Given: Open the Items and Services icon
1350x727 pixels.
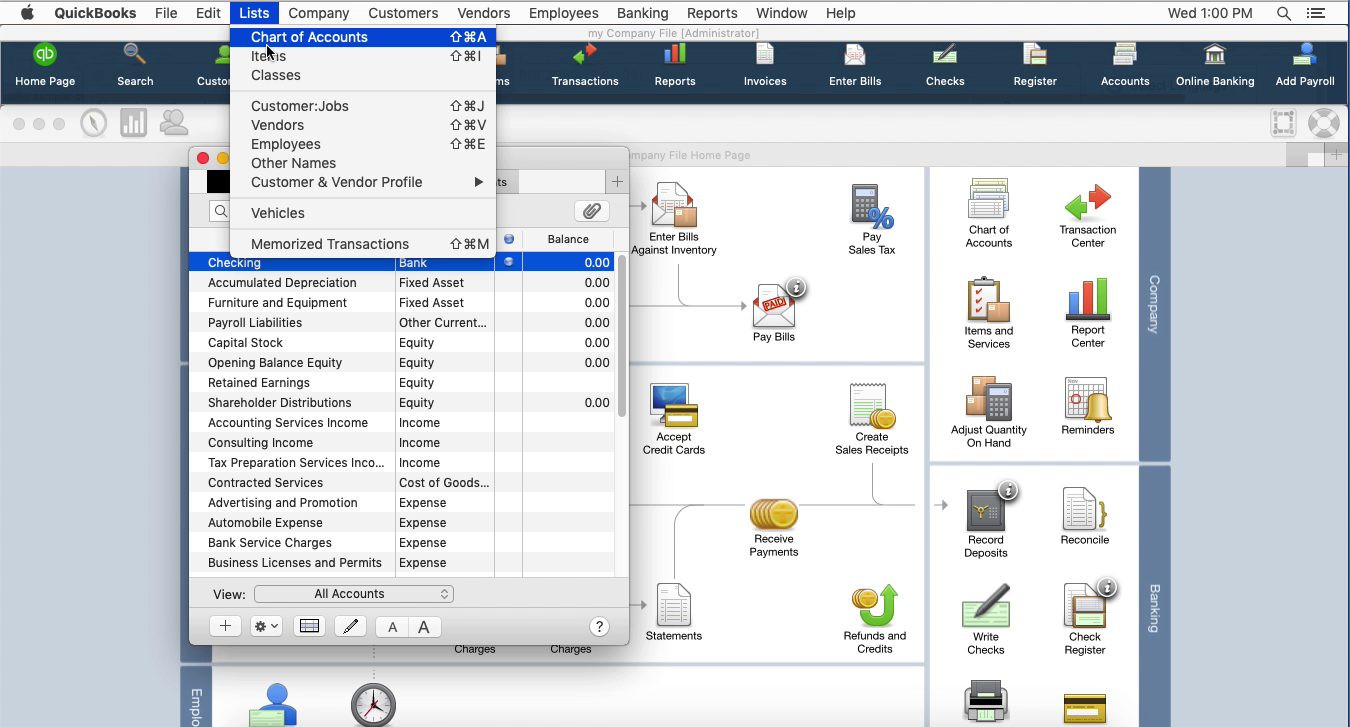Looking at the screenshot, I should 989,314.
